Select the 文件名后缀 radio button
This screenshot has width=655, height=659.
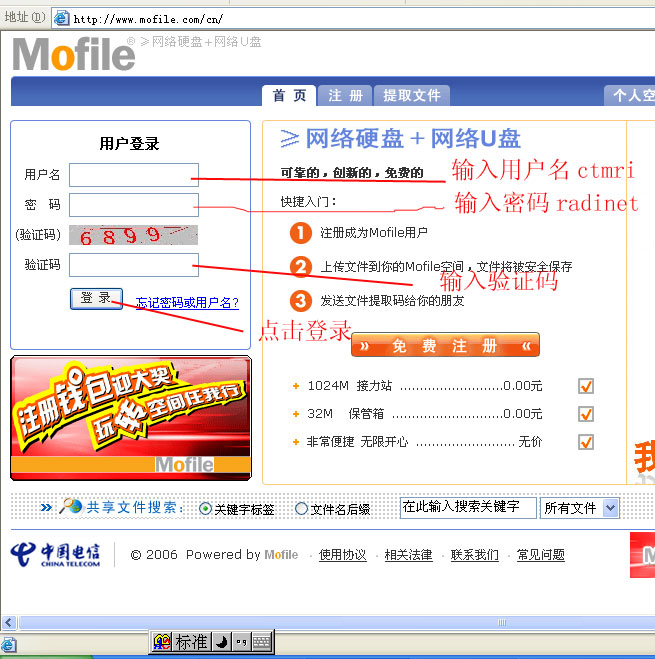tap(301, 509)
